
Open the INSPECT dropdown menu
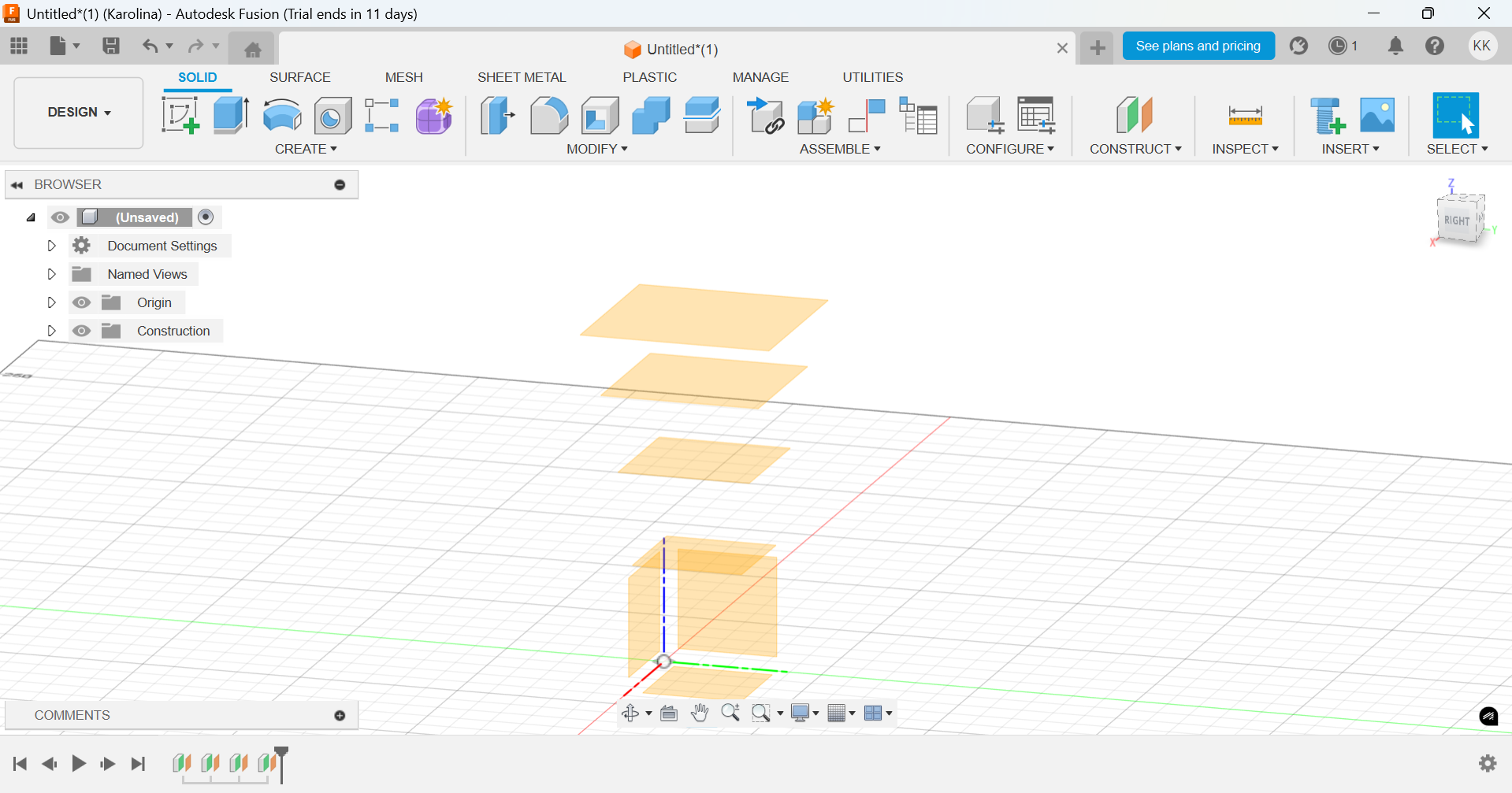point(1245,149)
